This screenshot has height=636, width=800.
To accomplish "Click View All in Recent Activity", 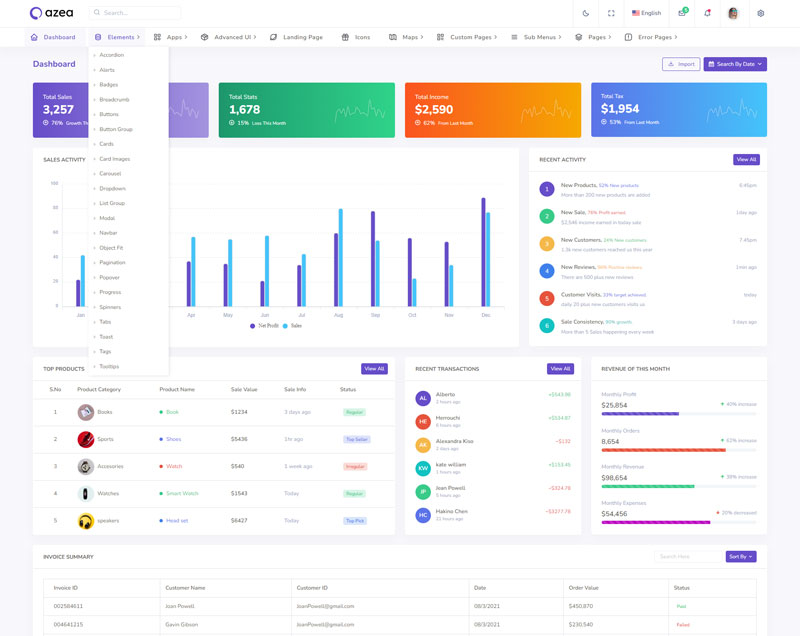I will (746, 159).
